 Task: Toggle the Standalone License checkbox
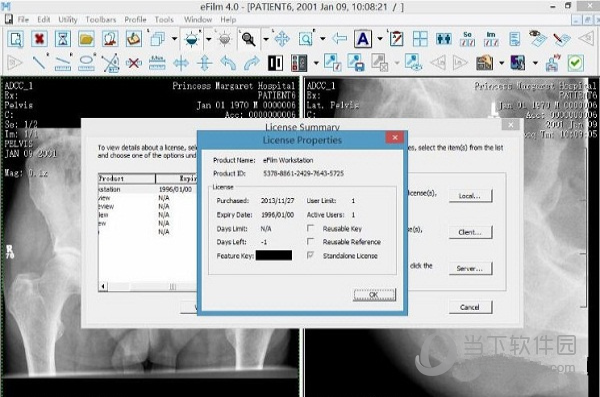coord(311,255)
